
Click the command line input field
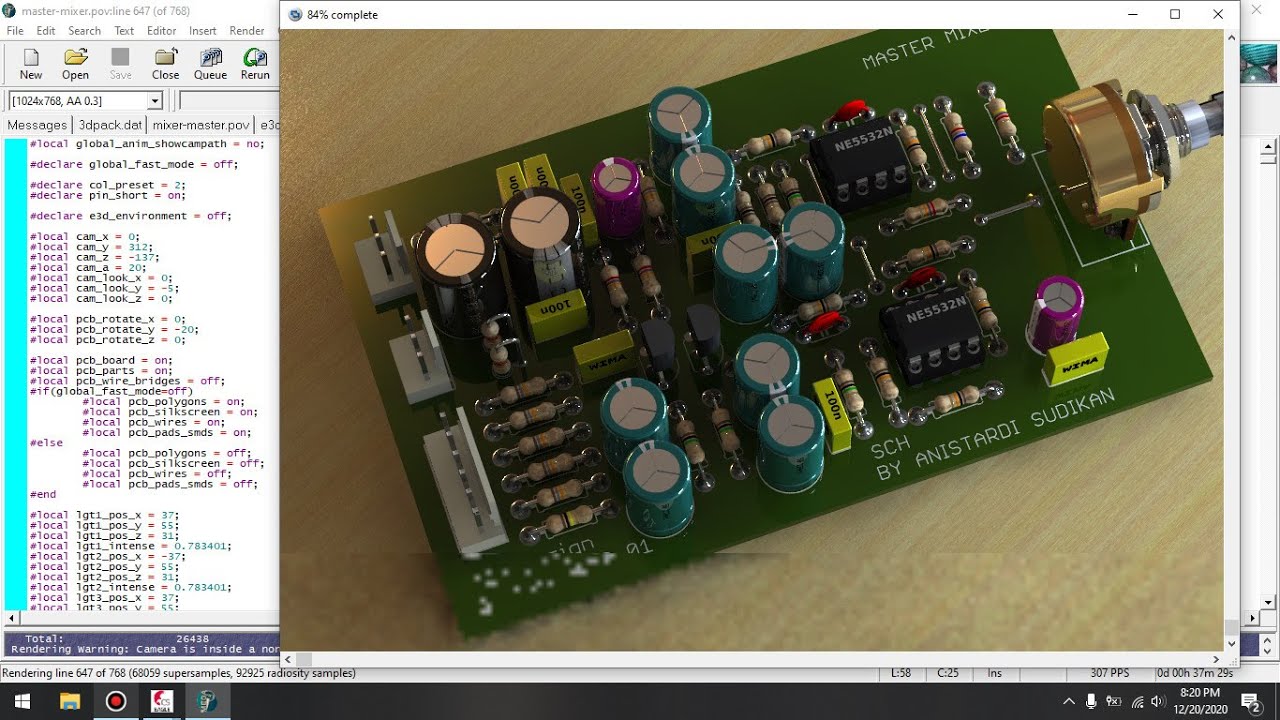pos(228,100)
